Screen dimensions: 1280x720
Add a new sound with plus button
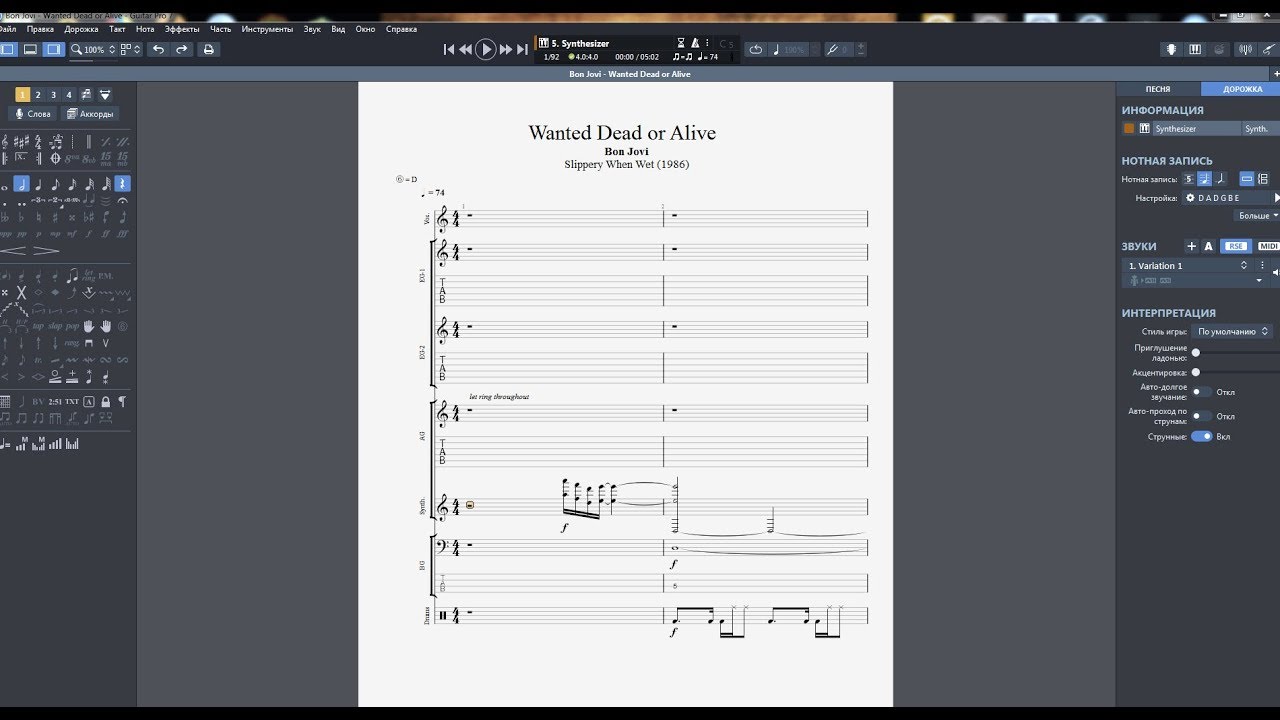pyautogui.click(x=1191, y=246)
